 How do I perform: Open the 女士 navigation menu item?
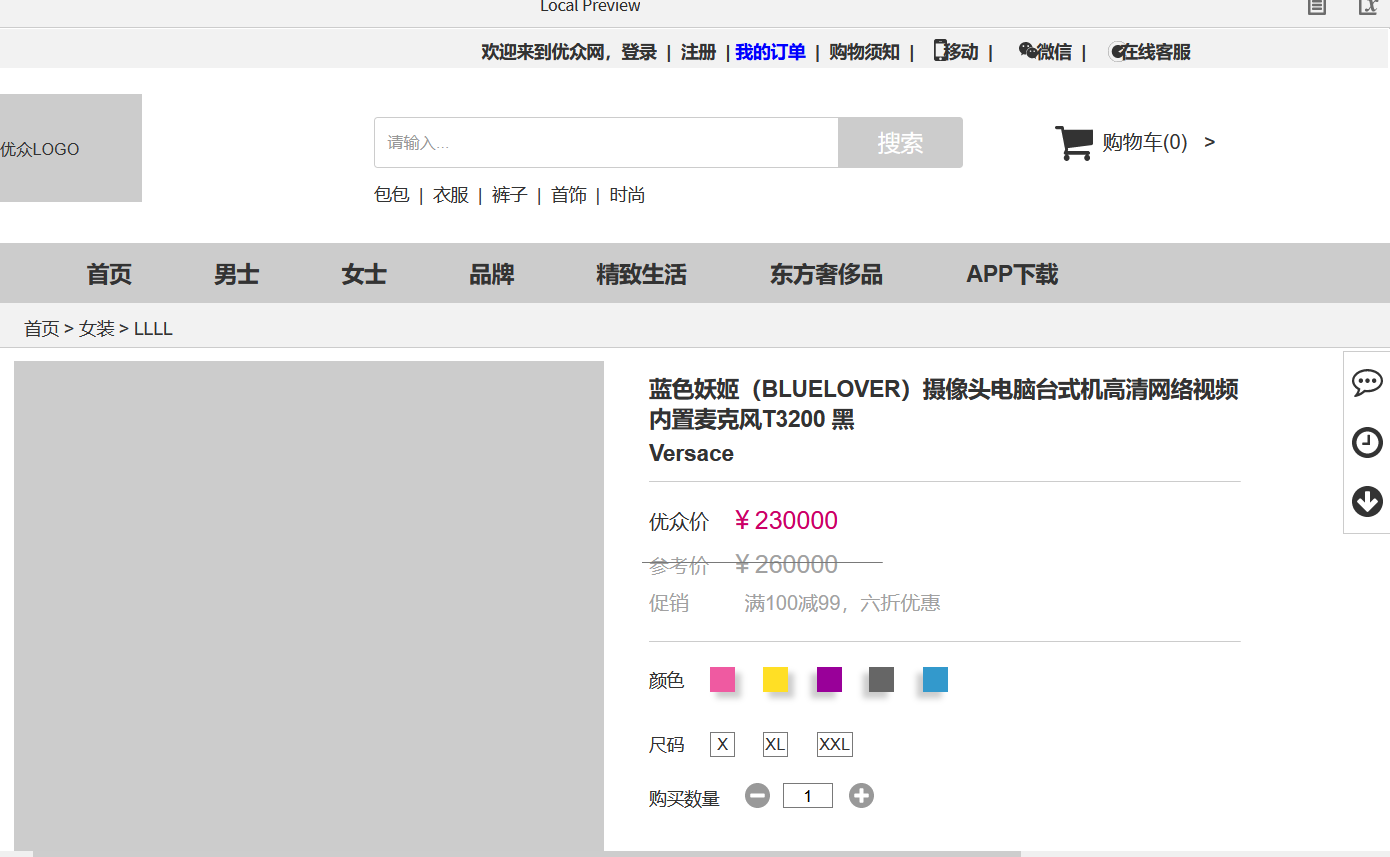pos(364,274)
